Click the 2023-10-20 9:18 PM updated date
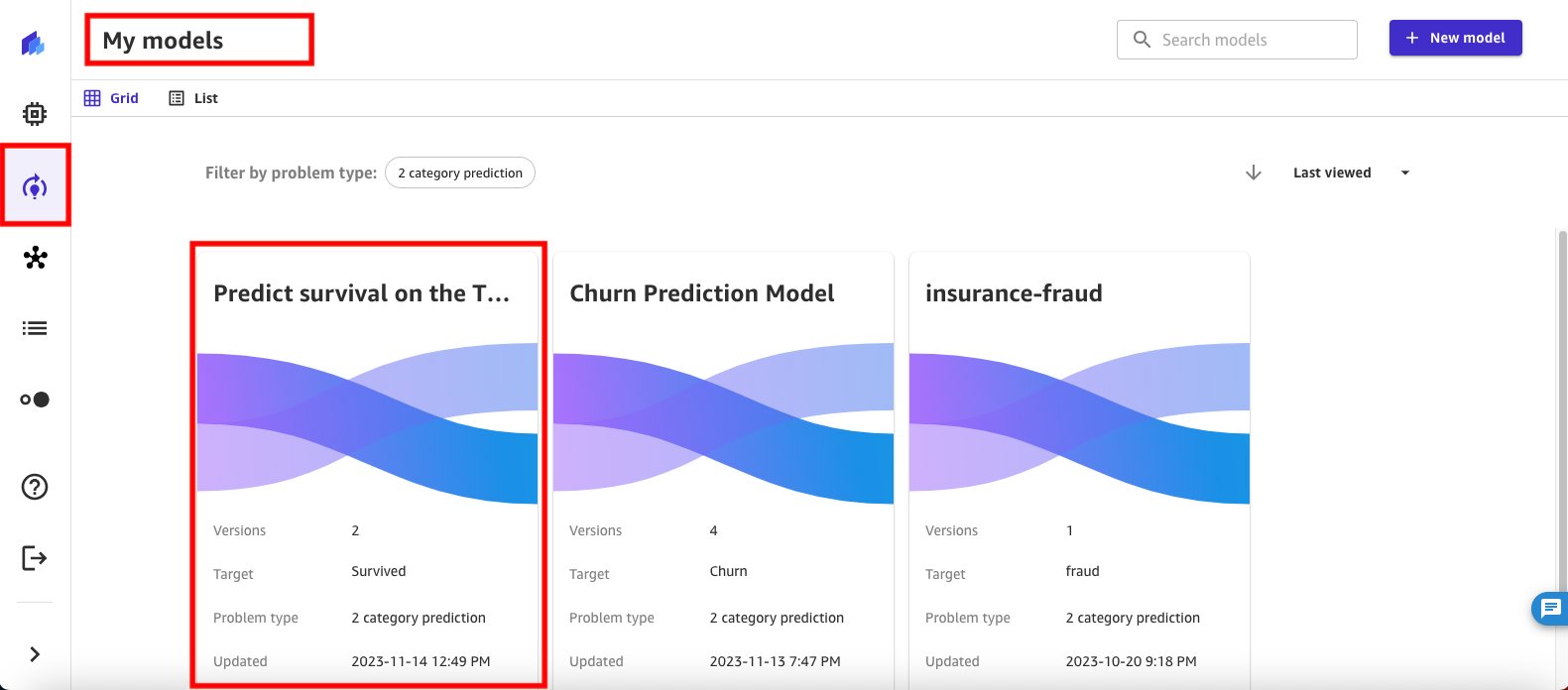 point(1132,661)
